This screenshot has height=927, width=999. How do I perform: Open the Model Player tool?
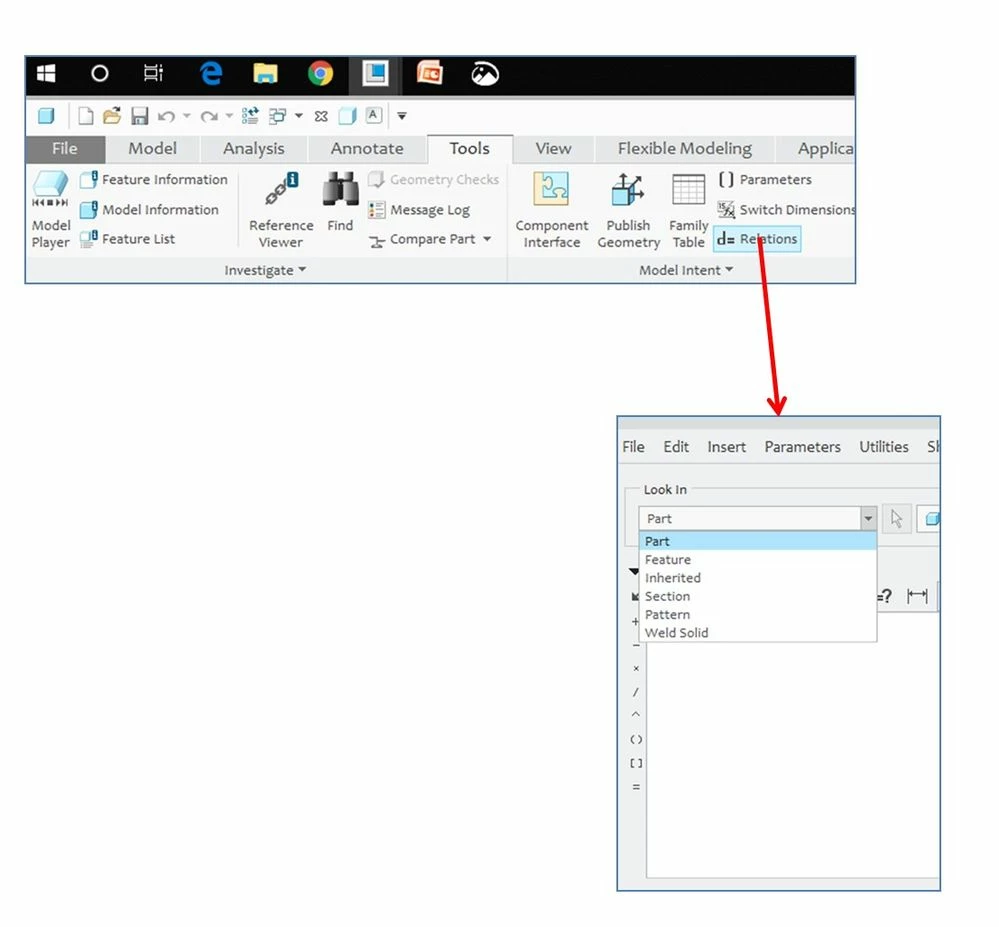(50, 210)
